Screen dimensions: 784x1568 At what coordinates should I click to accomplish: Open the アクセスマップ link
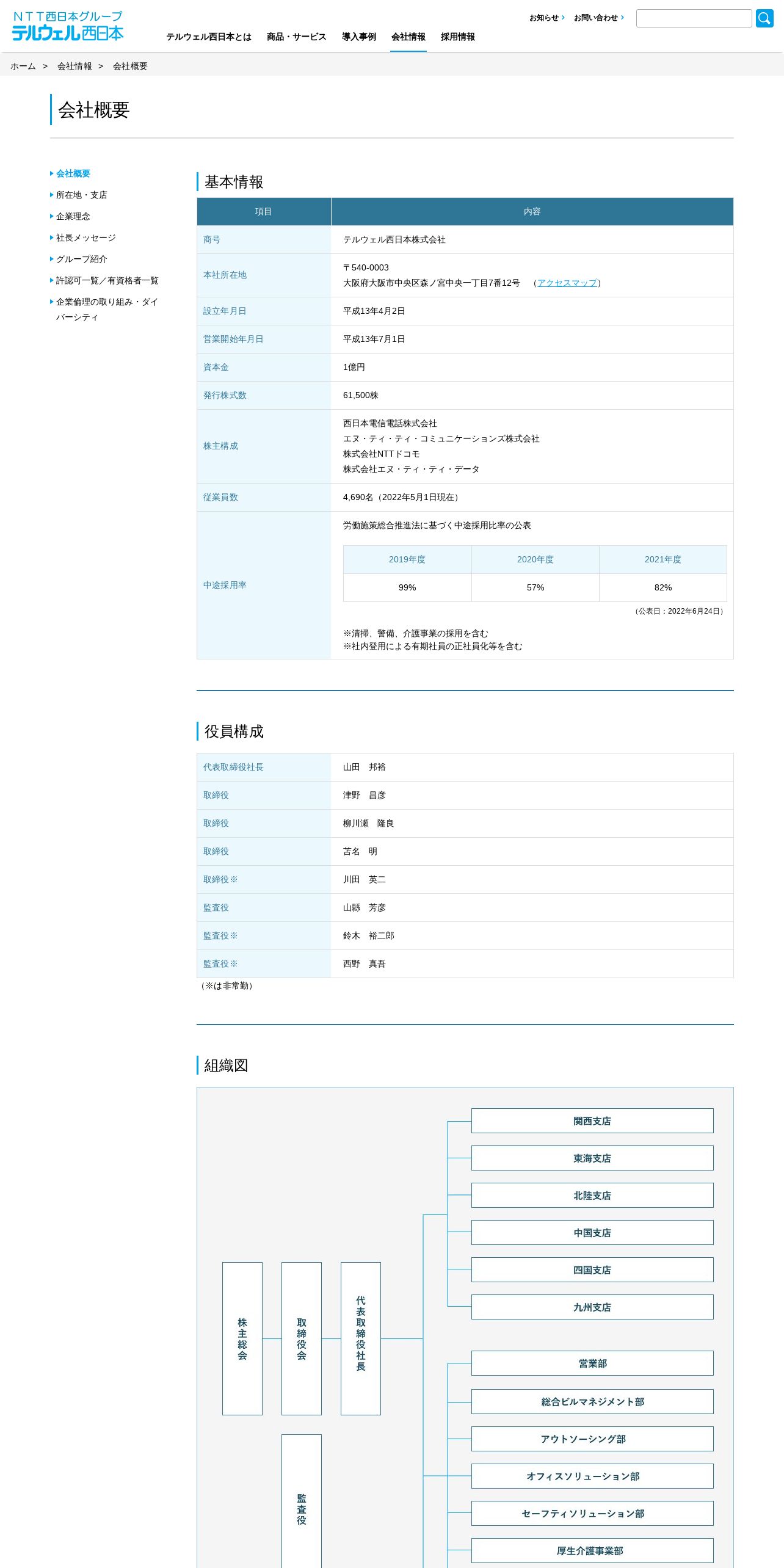tap(567, 283)
